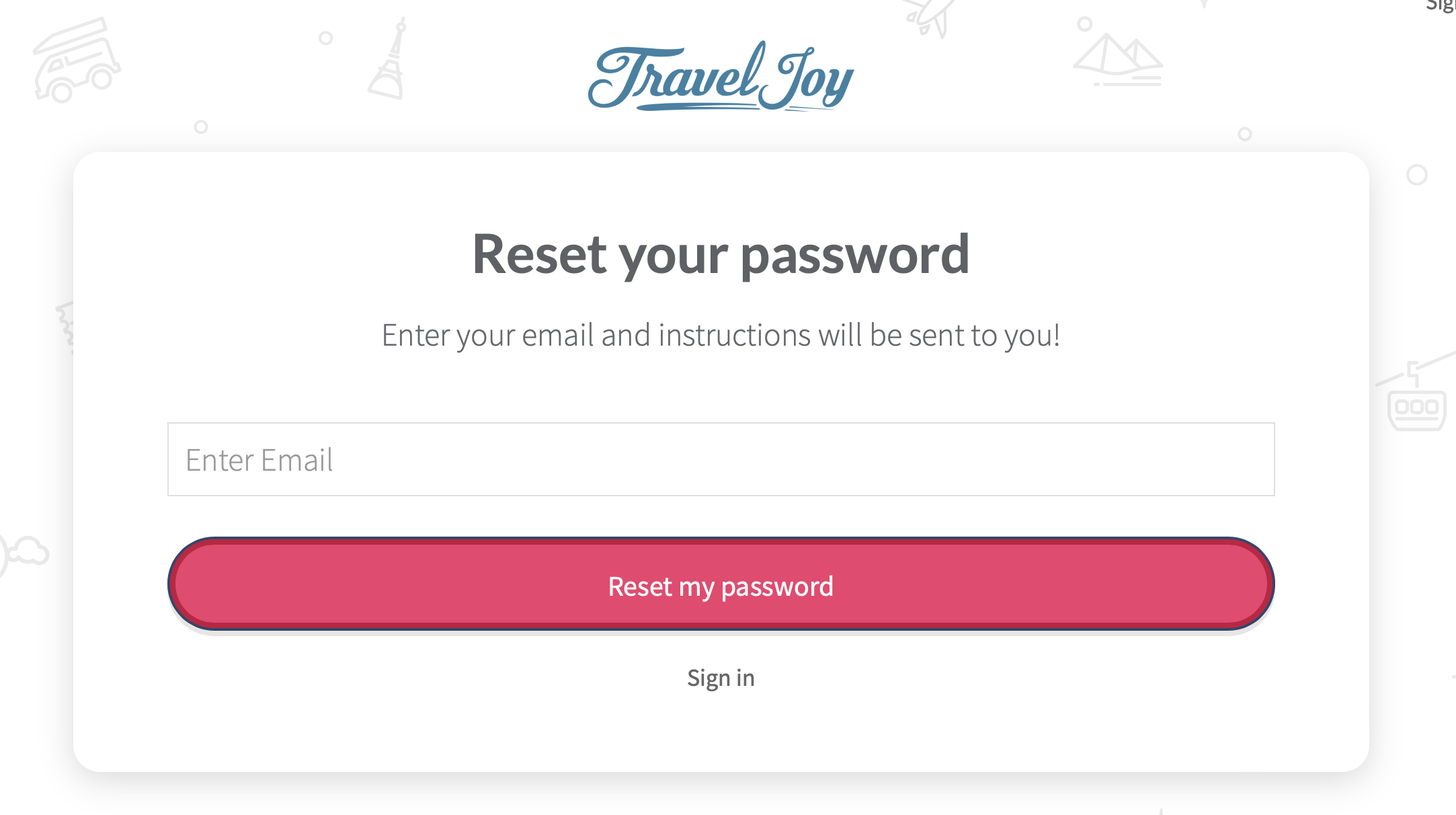
Task: Click the small circle left of Eiffel Tower
Action: tap(326, 38)
